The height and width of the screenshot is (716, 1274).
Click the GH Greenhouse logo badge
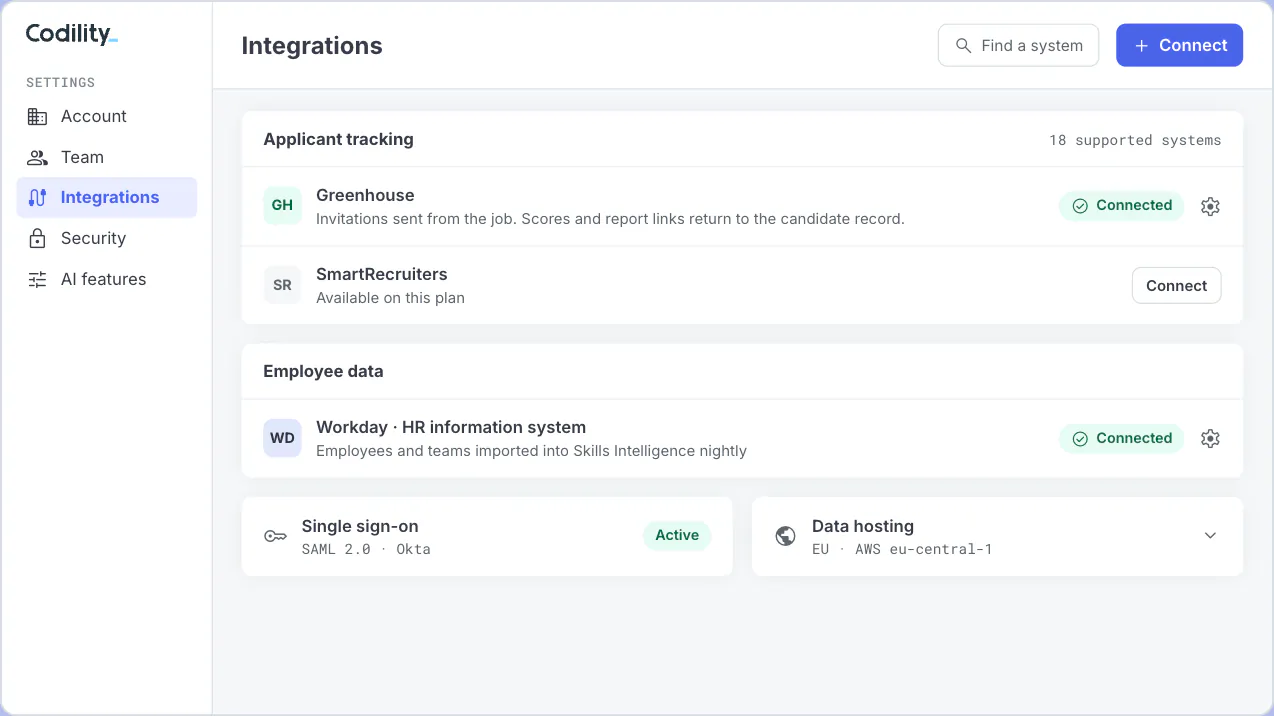[x=282, y=205]
